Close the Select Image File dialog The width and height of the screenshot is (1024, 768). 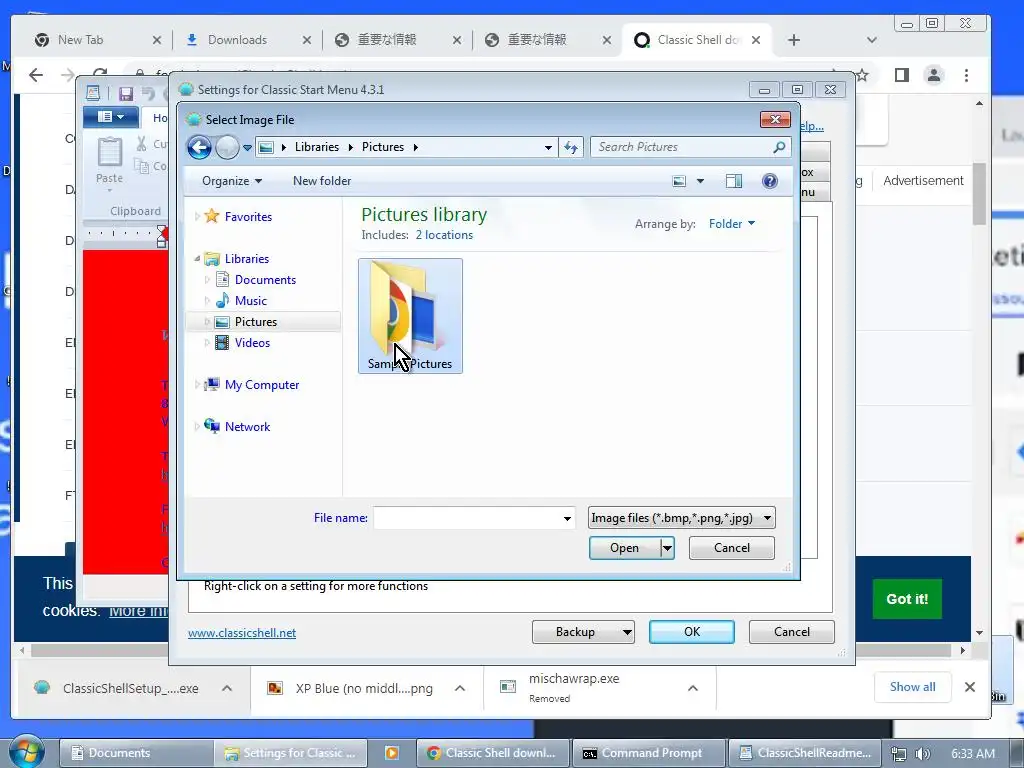click(775, 120)
